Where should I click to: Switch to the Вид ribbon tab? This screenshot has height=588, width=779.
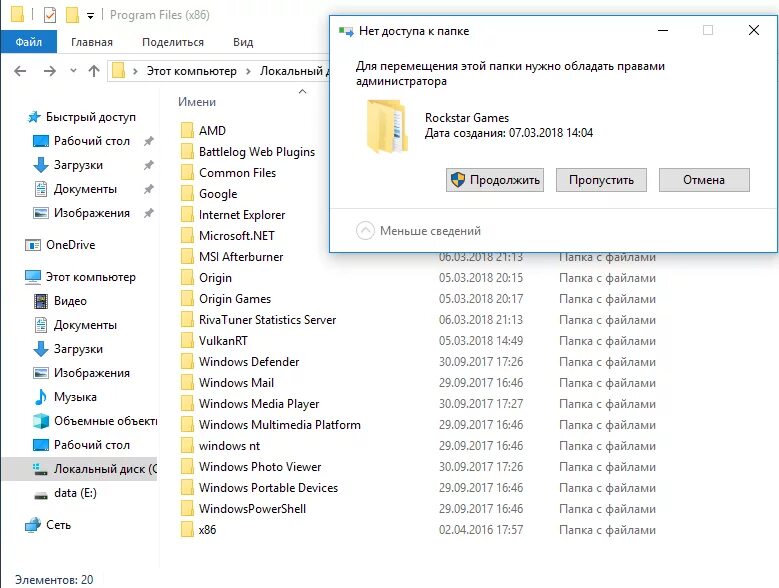(x=243, y=42)
